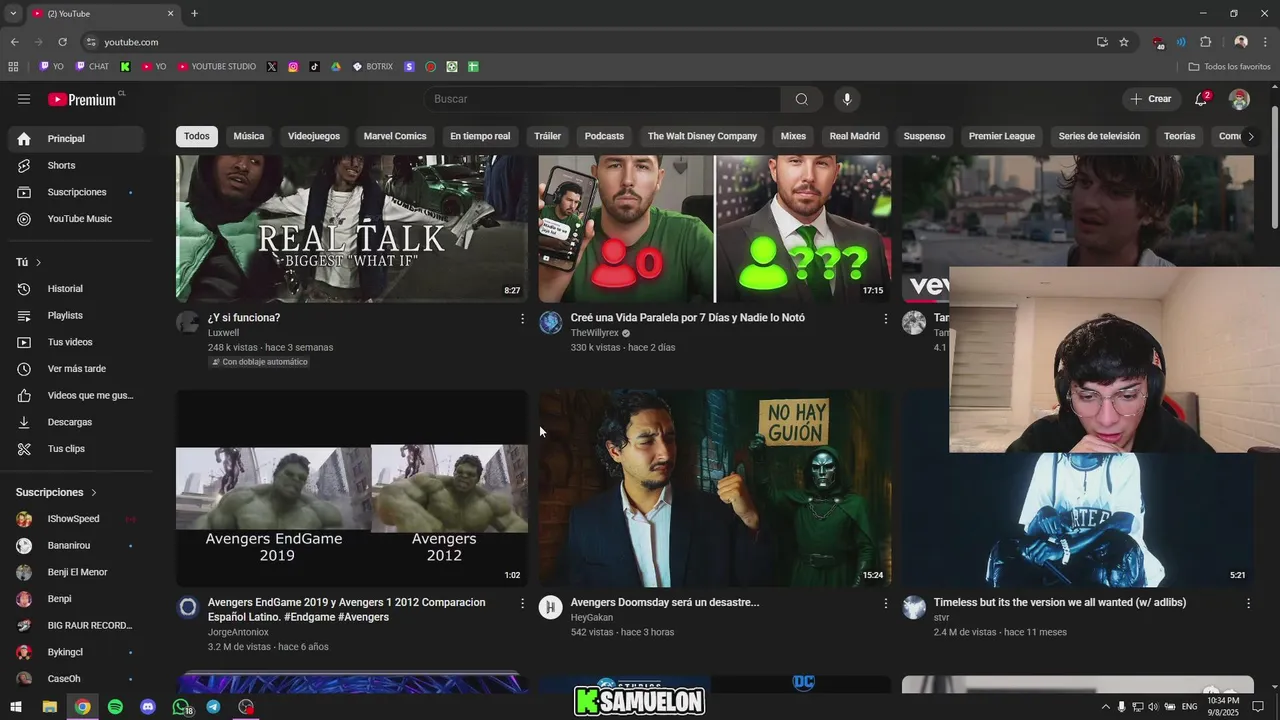Open Todos los favoritos folder

1229,67
